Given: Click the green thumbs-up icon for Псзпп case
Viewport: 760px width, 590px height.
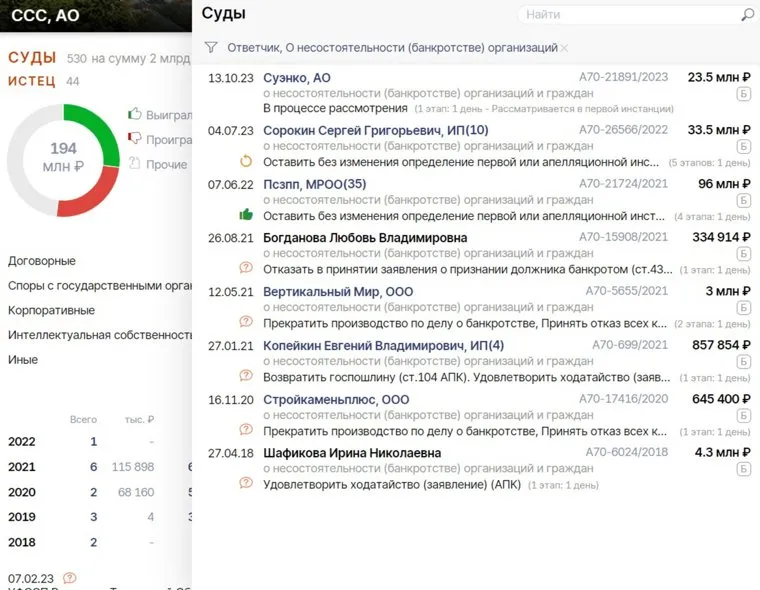Looking at the screenshot, I should (246, 214).
